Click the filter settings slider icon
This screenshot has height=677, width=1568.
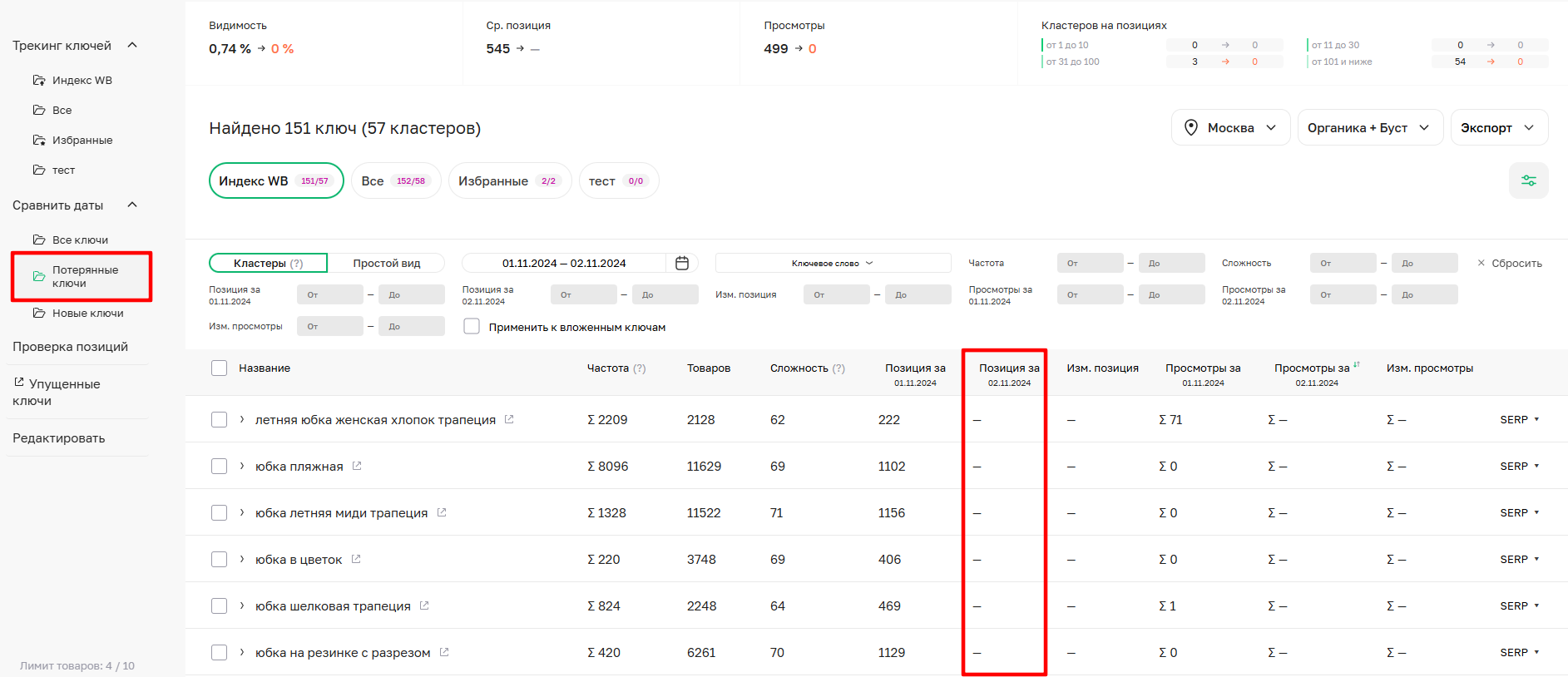point(1528,180)
